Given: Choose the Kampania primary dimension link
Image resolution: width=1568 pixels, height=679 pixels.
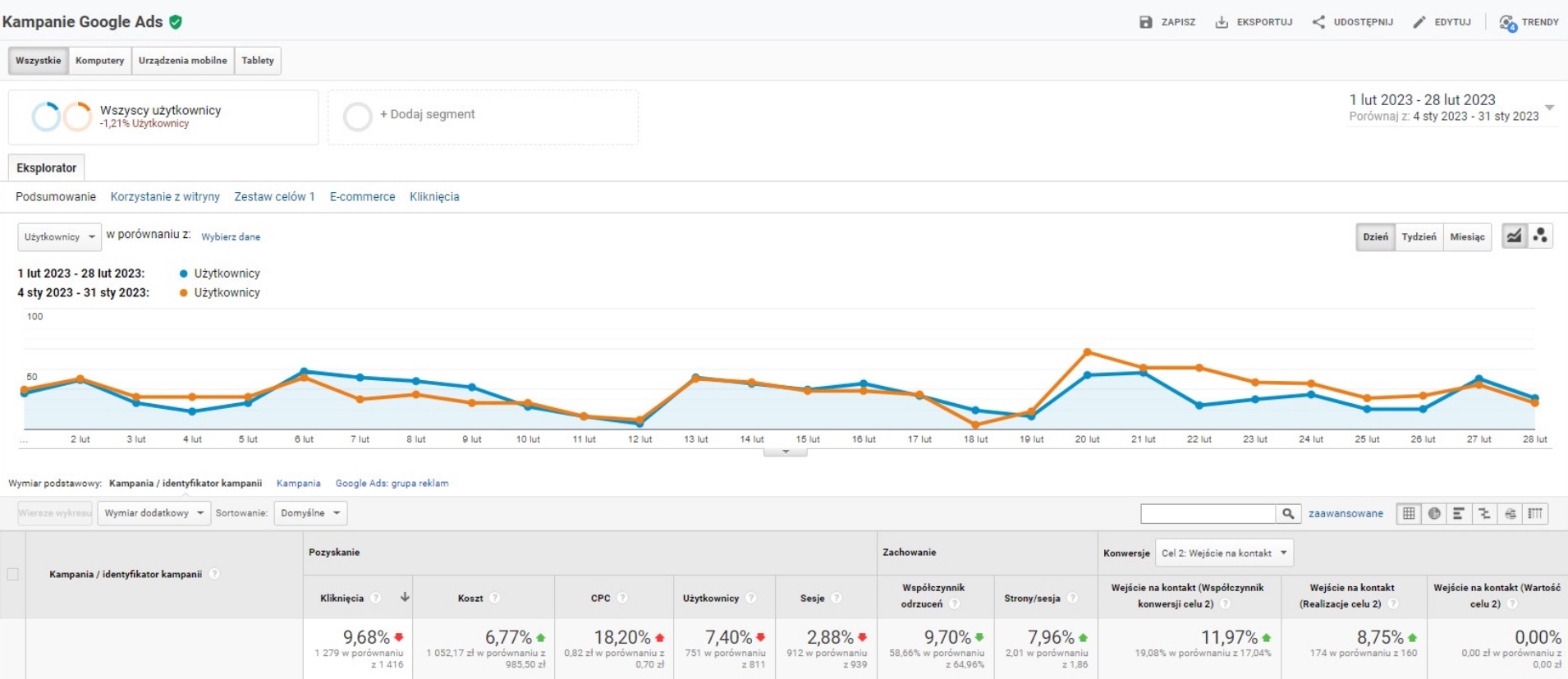Looking at the screenshot, I should [299, 483].
